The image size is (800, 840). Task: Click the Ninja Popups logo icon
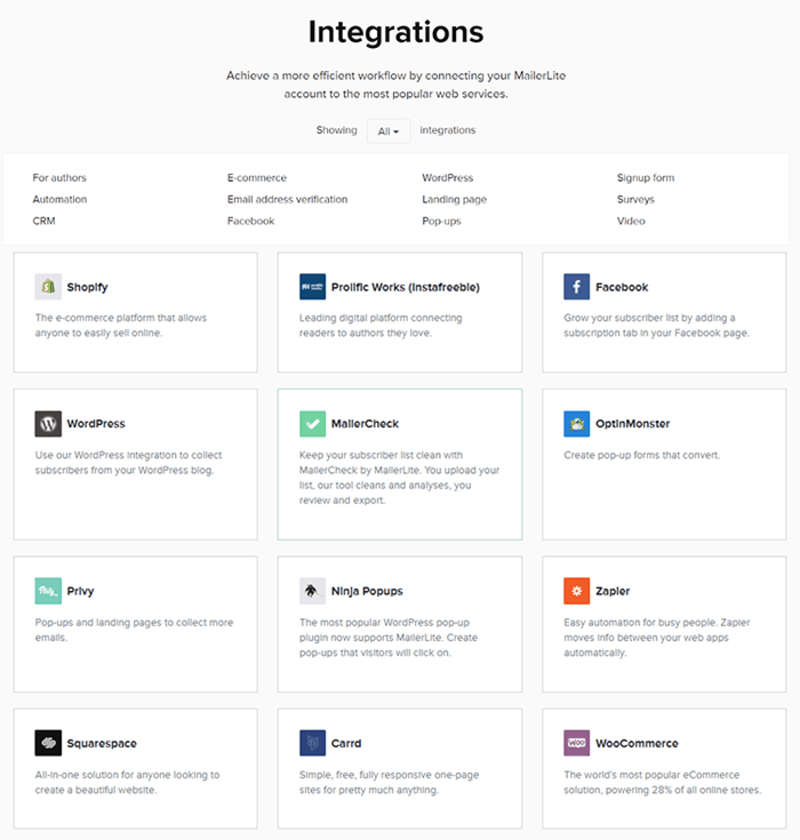point(312,591)
